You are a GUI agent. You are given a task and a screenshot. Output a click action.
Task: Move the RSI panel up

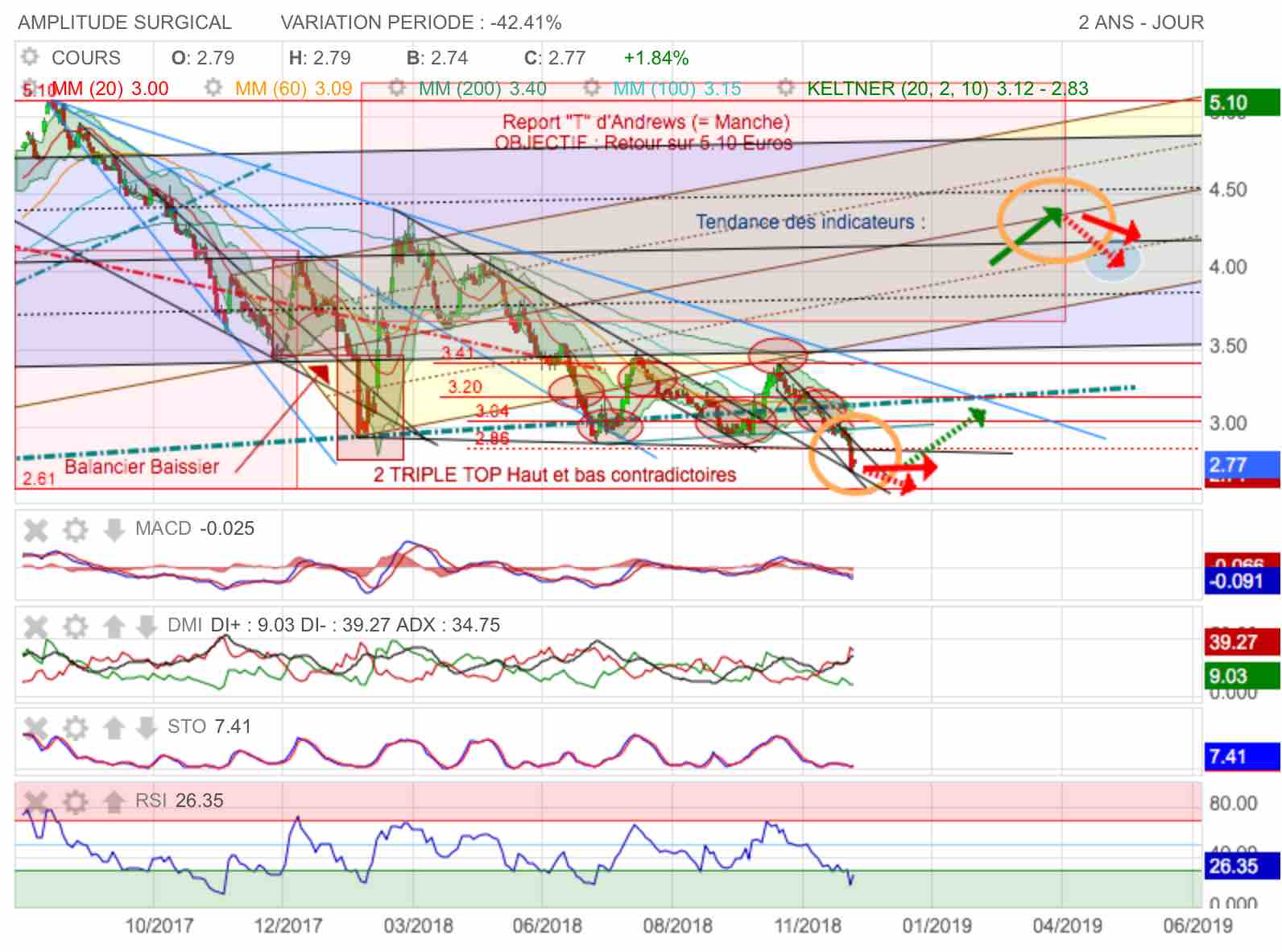pos(114,801)
